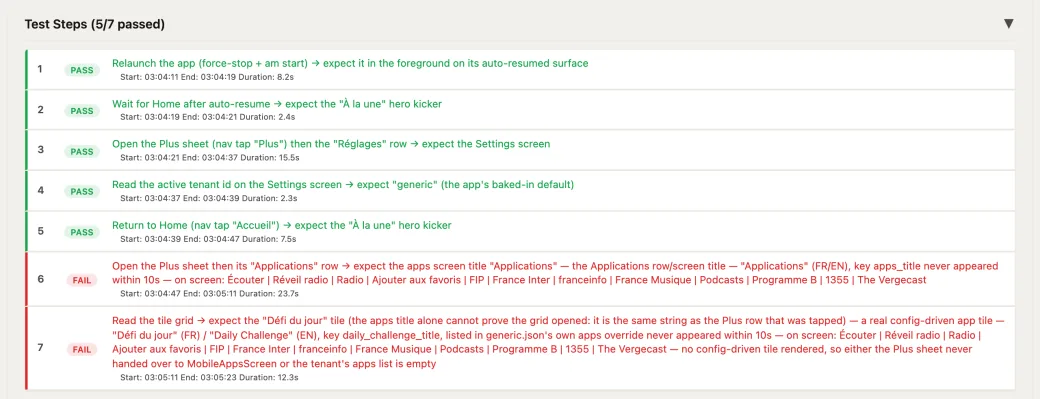Click step number 2
The height and width of the screenshot is (399, 1040).
pyautogui.click(x=40, y=109)
